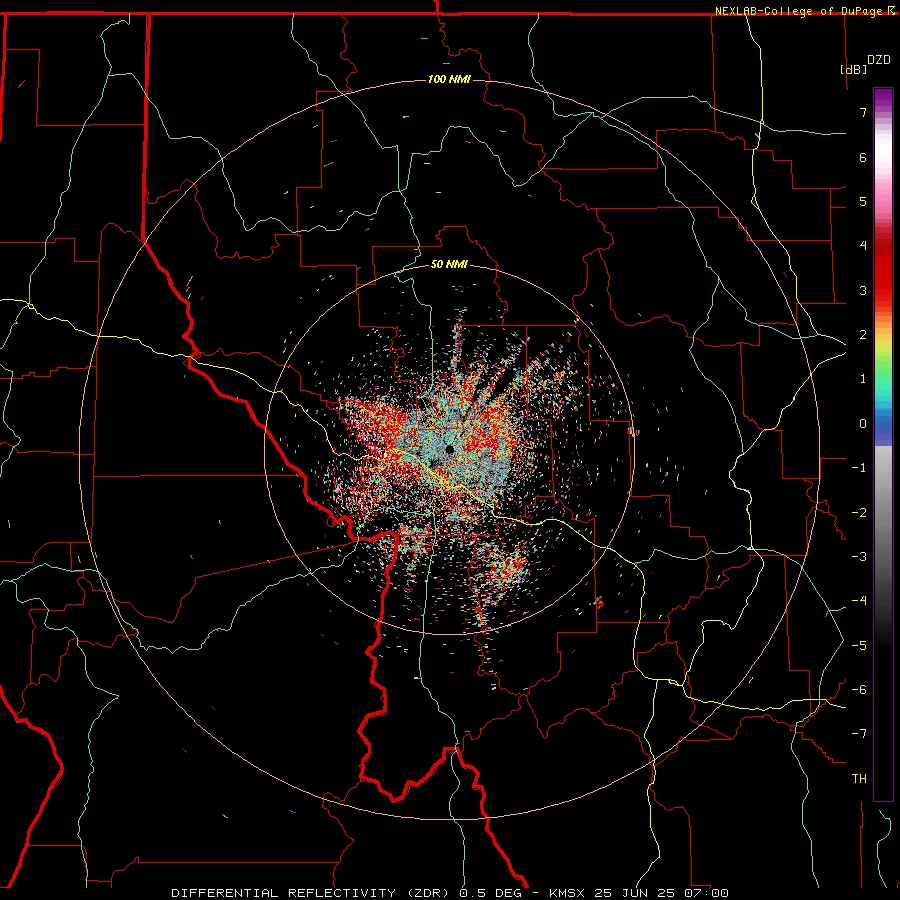This screenshot has height=900, width=900.
Task: Click the [dB] unit label
Action: pyautogui.click(x=853, y=69)
